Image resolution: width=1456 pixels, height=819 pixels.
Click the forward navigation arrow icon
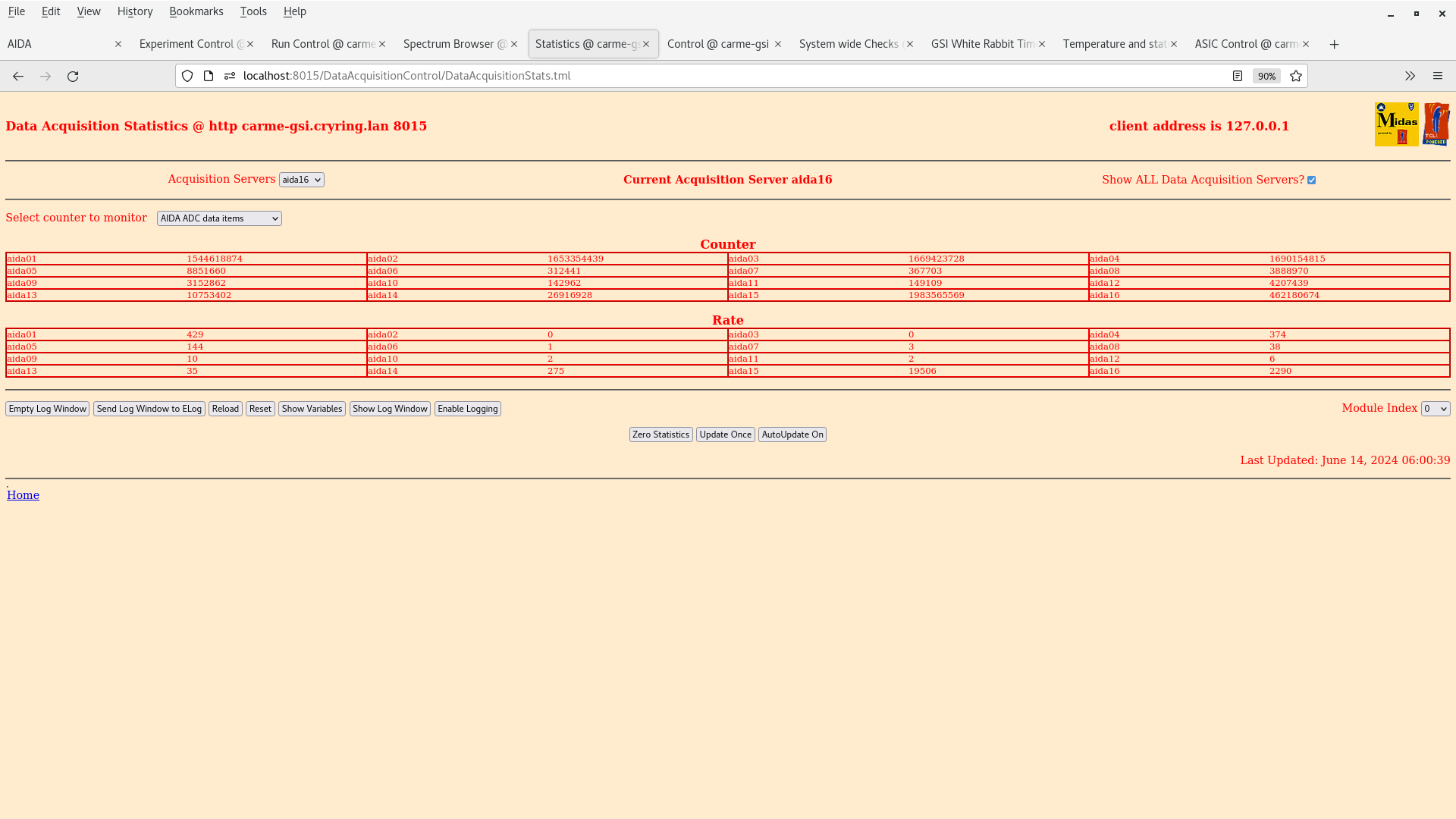click(45, 76)
